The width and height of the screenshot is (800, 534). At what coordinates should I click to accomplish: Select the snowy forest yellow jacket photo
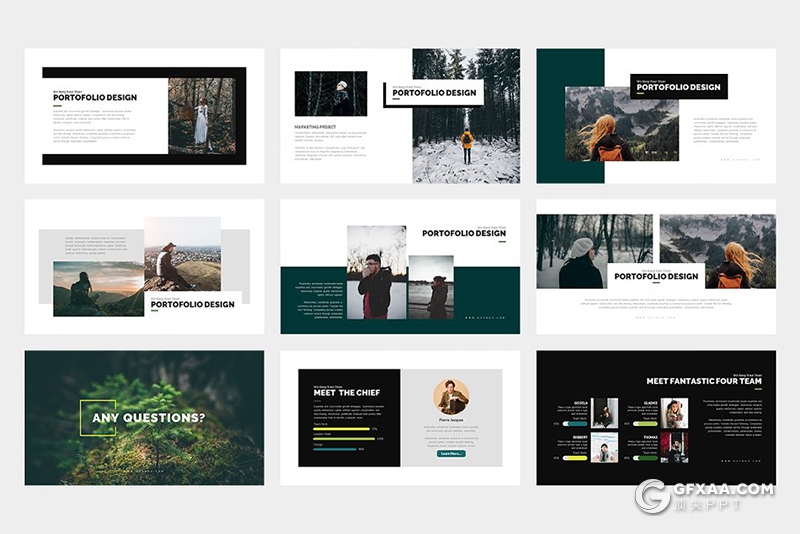point(465,116)
